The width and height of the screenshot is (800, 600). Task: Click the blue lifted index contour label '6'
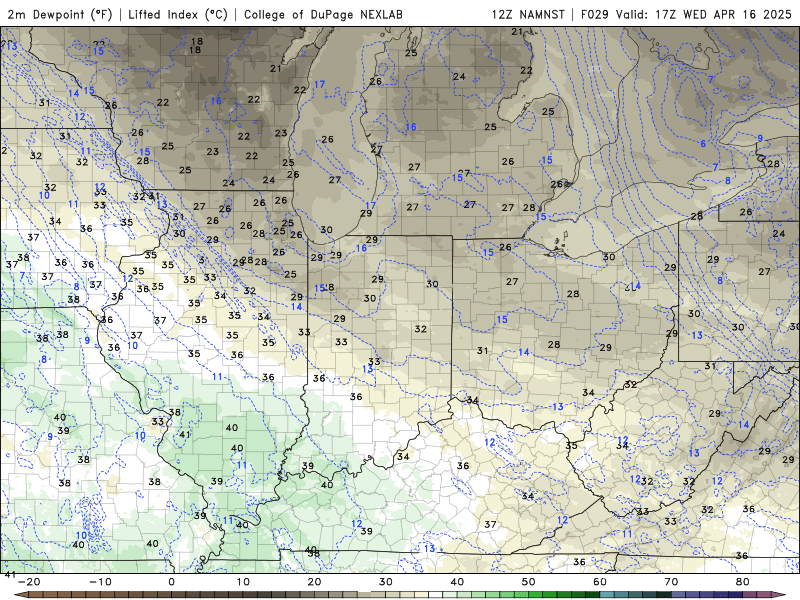point(703,144)
